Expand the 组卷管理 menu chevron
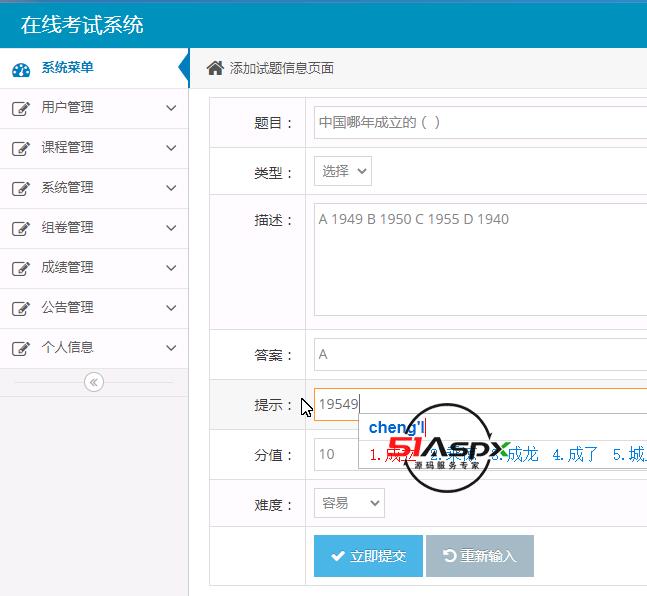Image resolution: width=647 pixels, height=596 pixels. pos(171,228)
